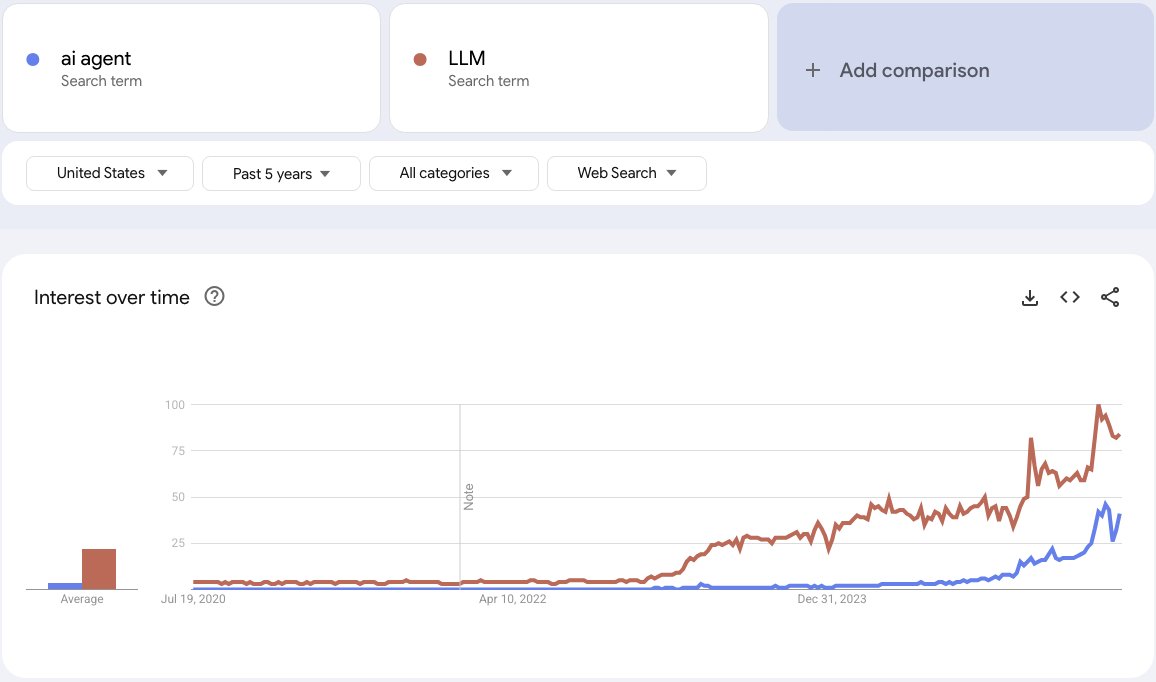Screen dimensions: 1156x682
Task: Click the blue ai agent average bar
Action: coord(65,586)
